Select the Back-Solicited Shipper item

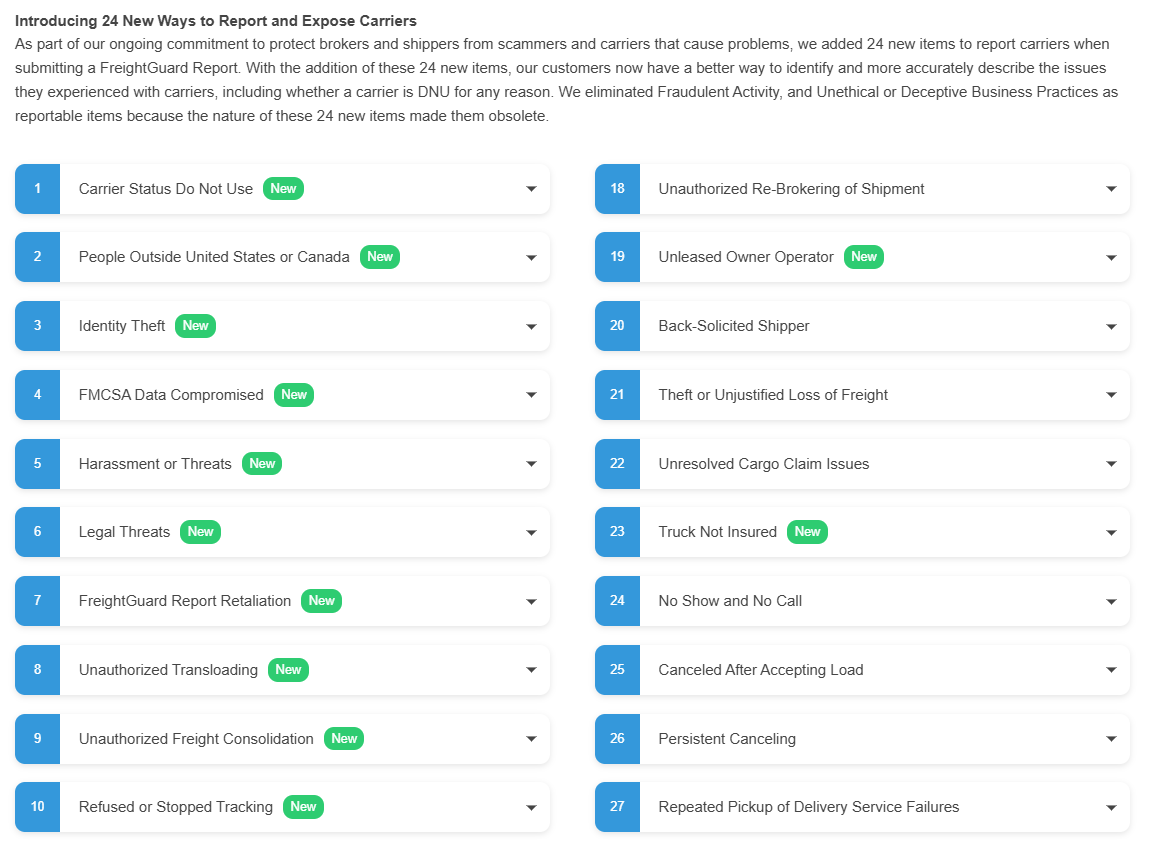pyautogui.click(x=733, y=326)
